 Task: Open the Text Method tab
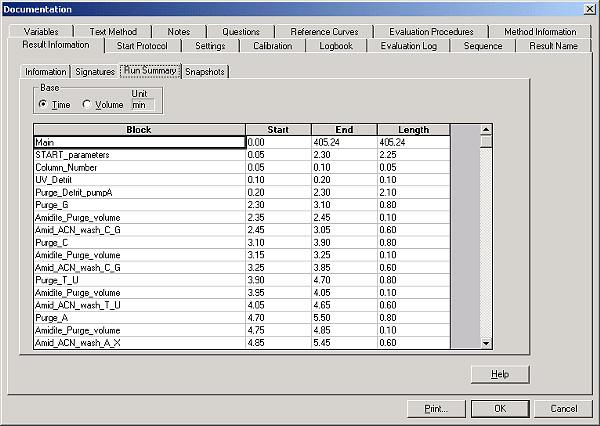click(x=113, y=32)
